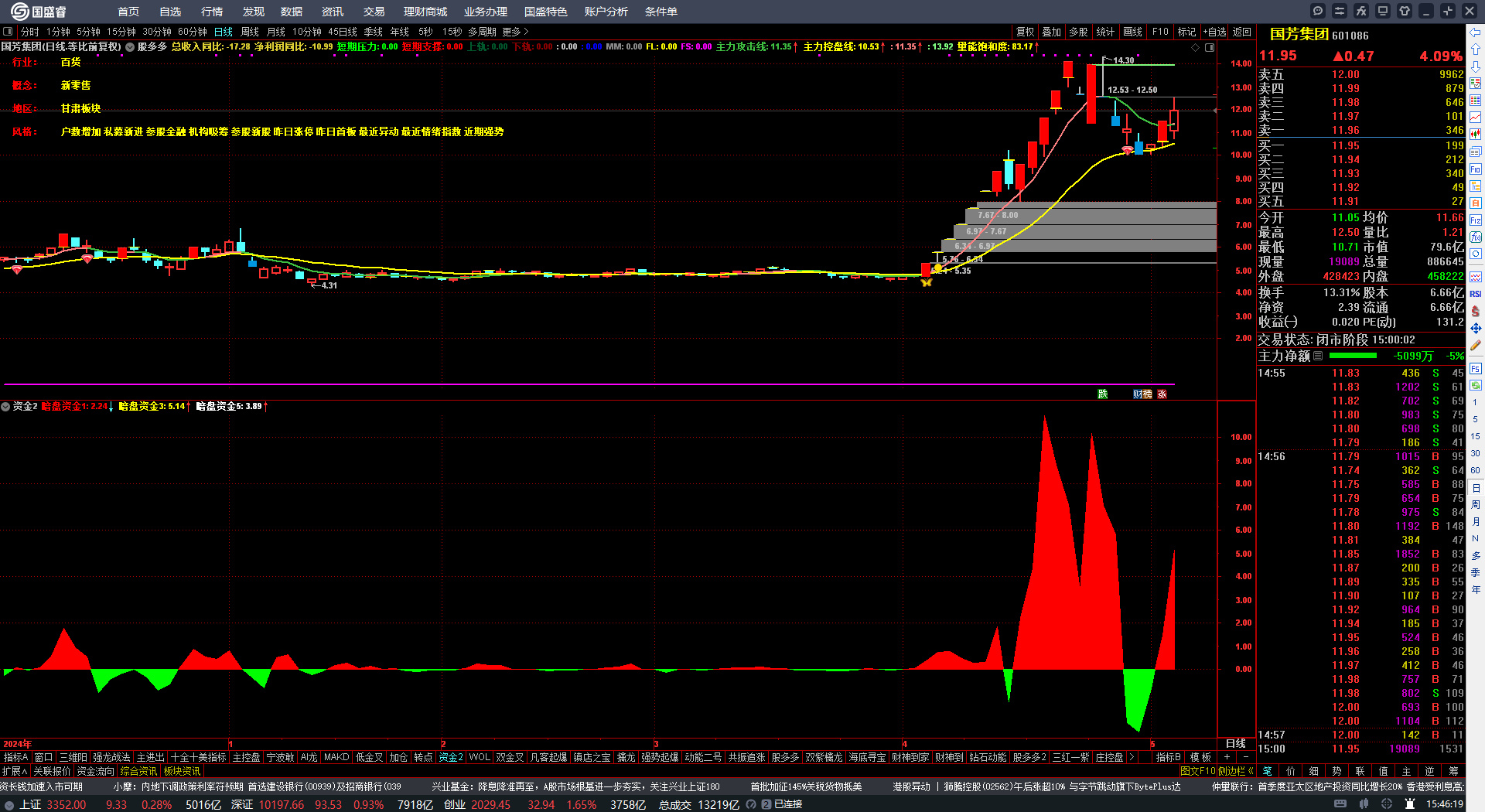Image resolution: width=1485 pixels, height=812 pixels.
Task: Click the circle icon beside 资金2 indicator
Action: (5, 406)
